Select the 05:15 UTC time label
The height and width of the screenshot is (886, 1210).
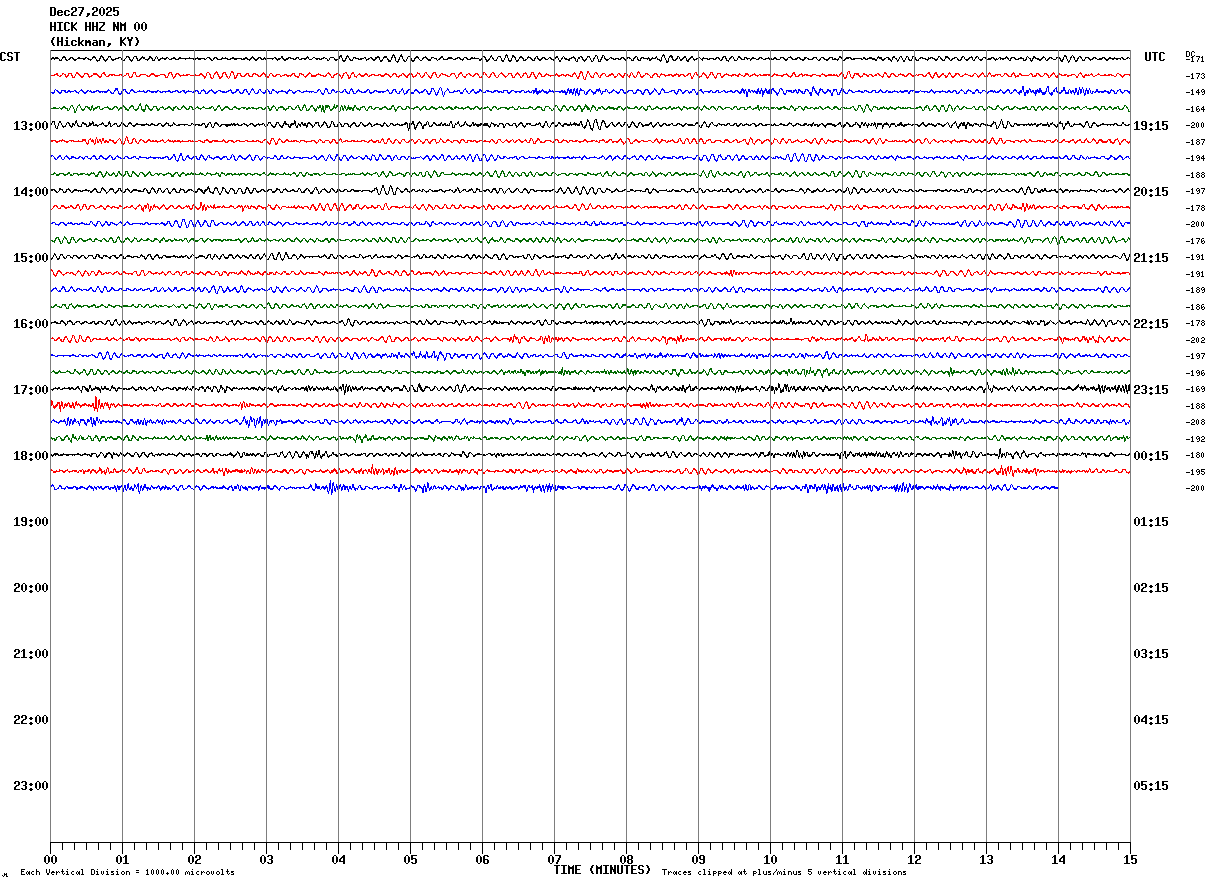click(x=1151, y=786)
